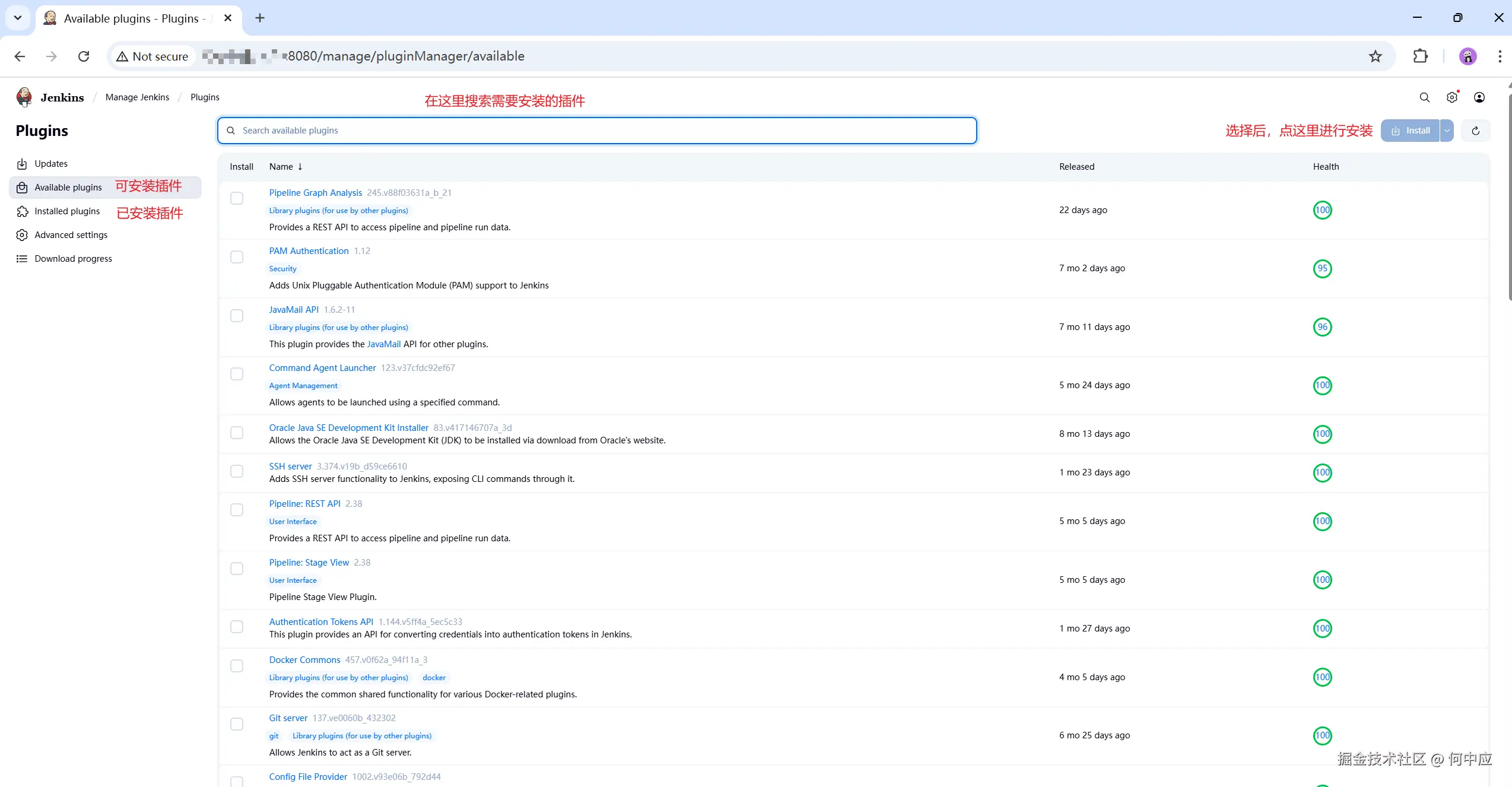Open the browser extensions puzzle icon
This screenshot has height=787, width=1512.
1420,56
